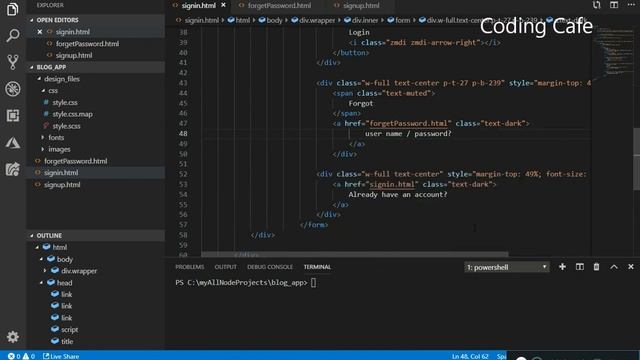Viewport: 640px width, 360px height.
Task: Split the terminal panel
Action: [580, 267]
